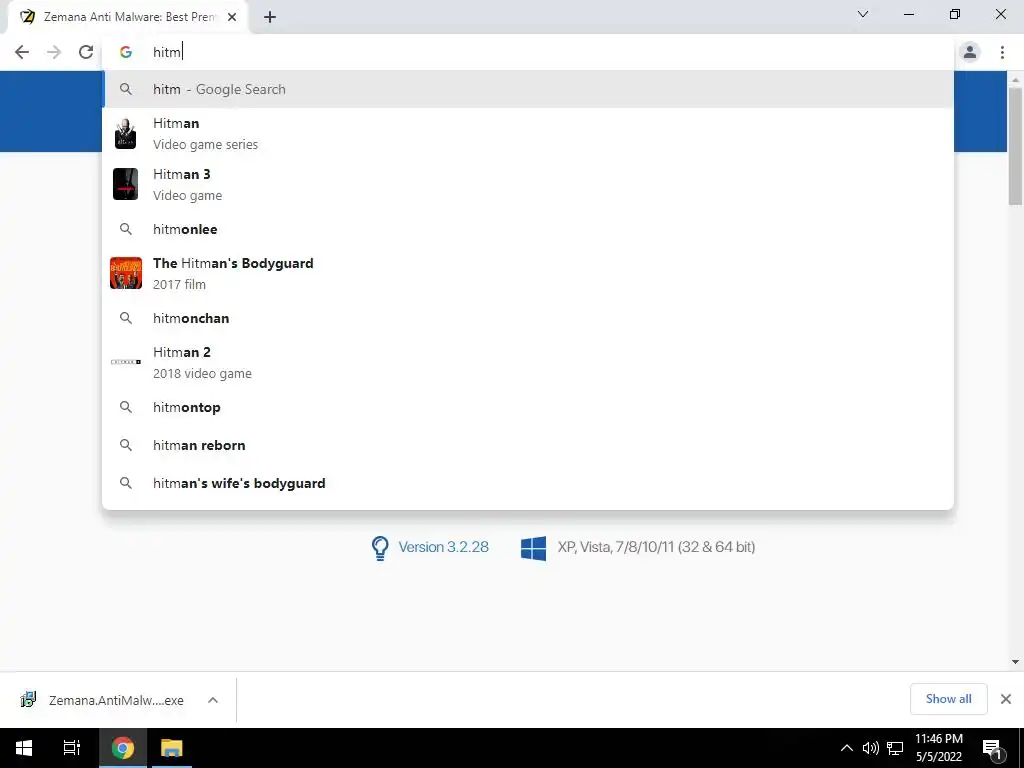Pick the Hitman 2 2018 game suggestion
Image resolution: width=1024 pixels, height=768 pixels.
[x=528, y=362]
